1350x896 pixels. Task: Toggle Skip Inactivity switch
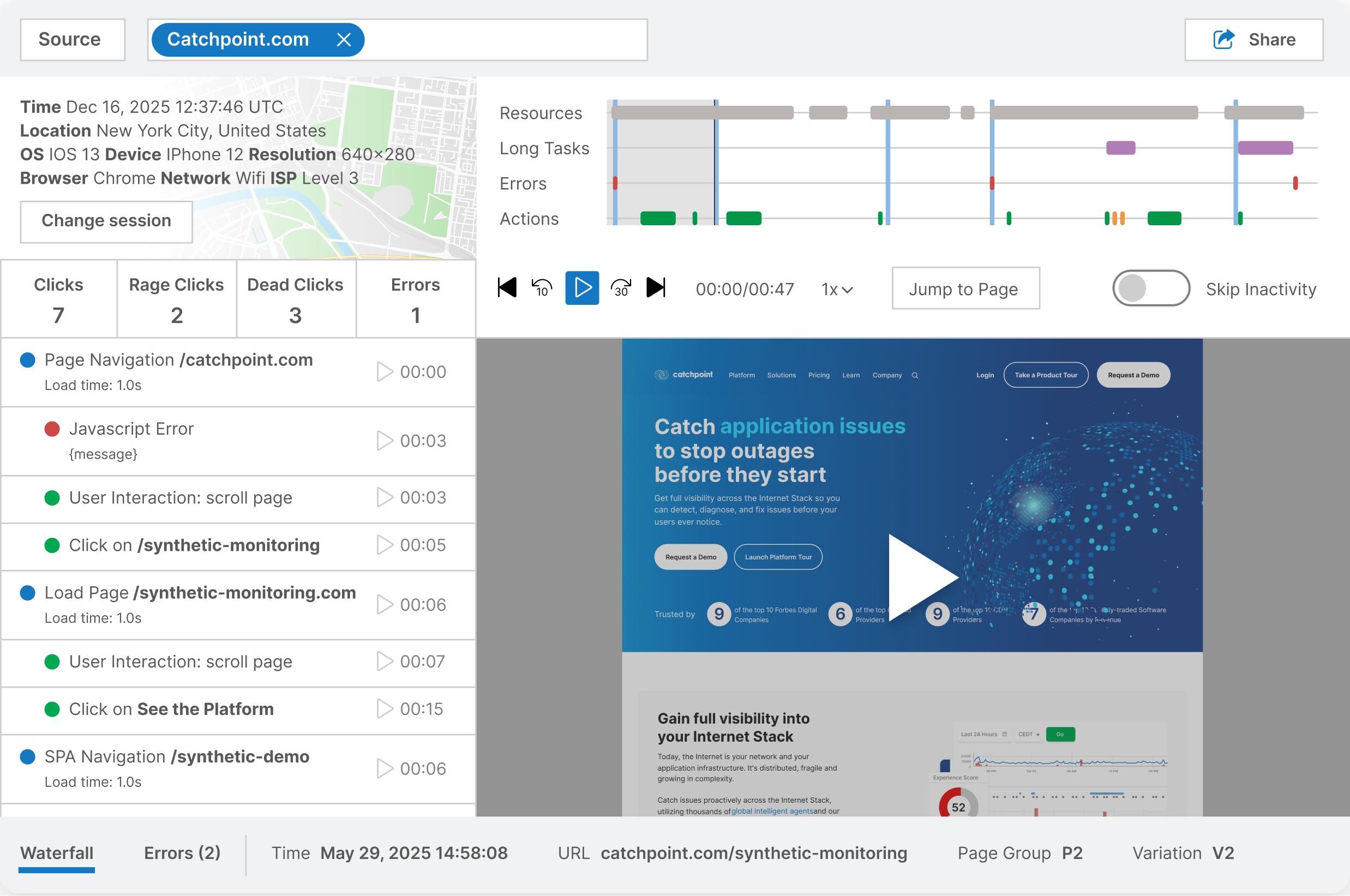1150,288
